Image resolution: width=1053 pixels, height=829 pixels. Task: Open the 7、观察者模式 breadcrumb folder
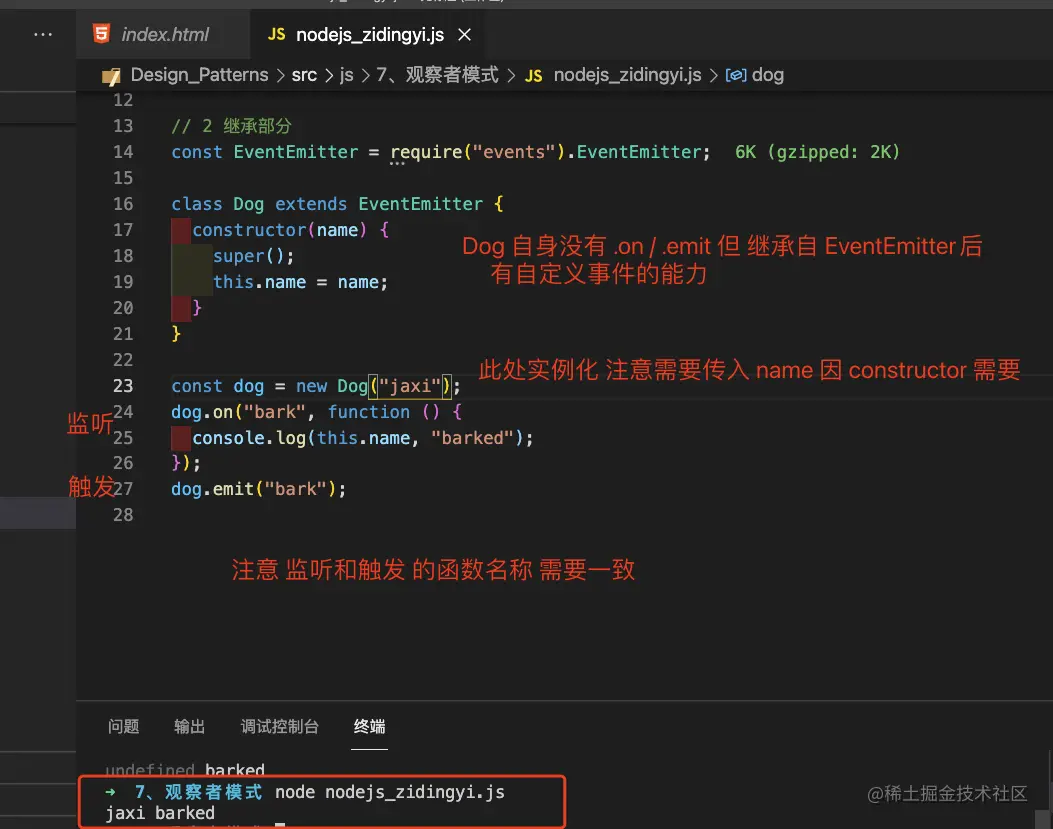tap(437, 75)
